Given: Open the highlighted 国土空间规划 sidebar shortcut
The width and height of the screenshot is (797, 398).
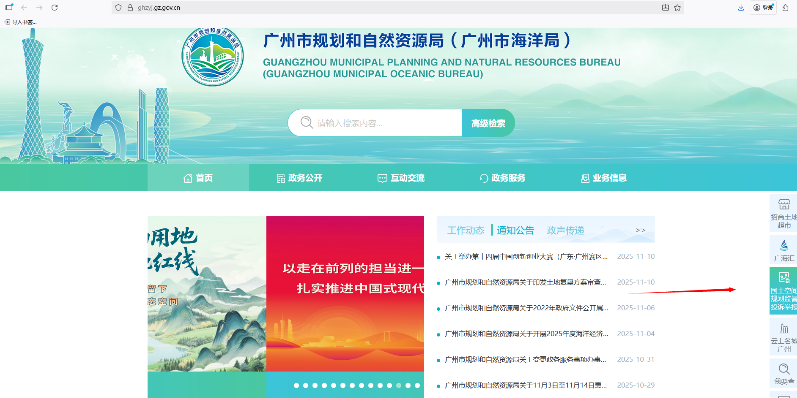Looking at the screenshot, I should point(783,290).
